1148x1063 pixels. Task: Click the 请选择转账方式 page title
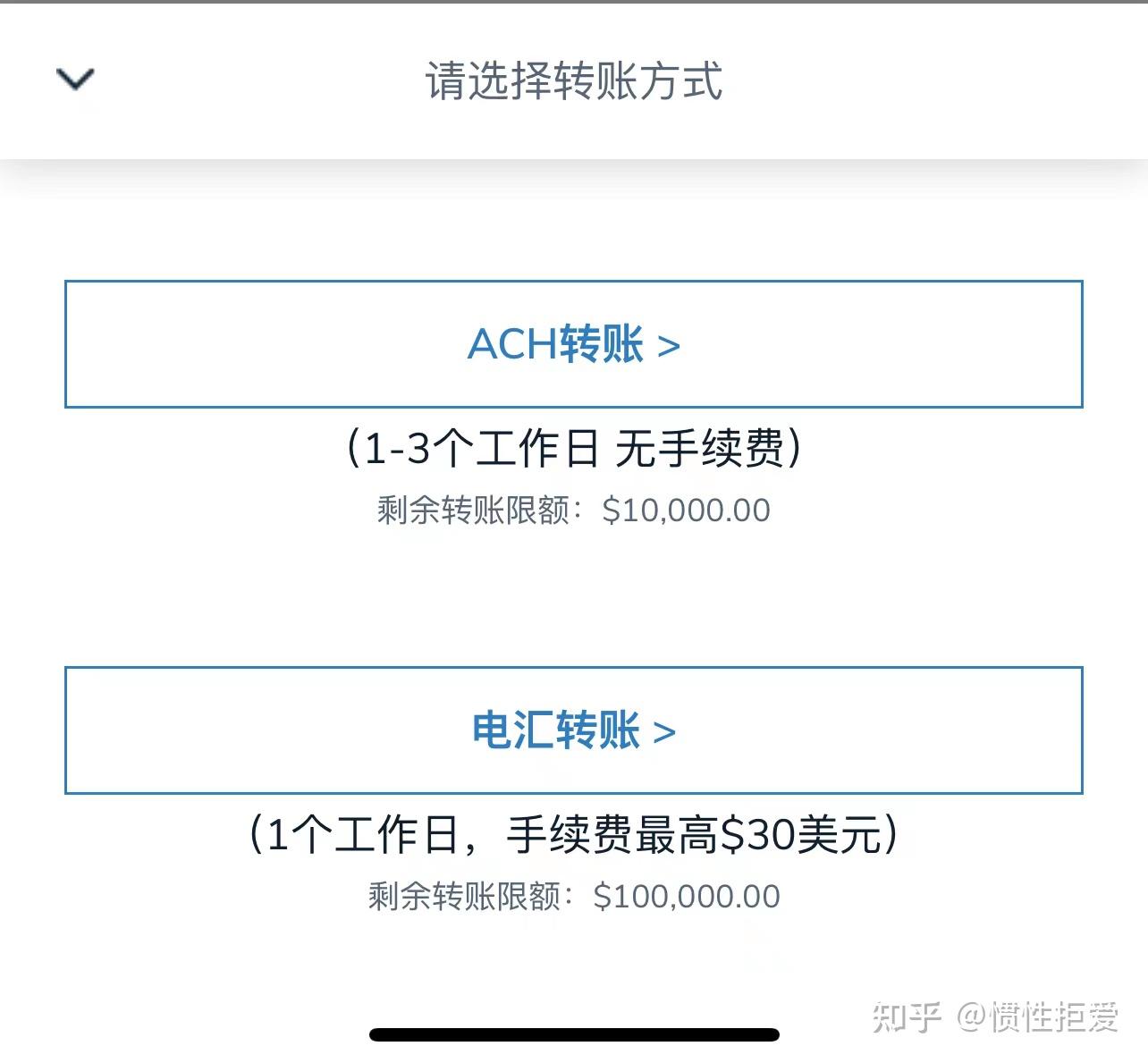pyautogui.click(x=573, y=81)
